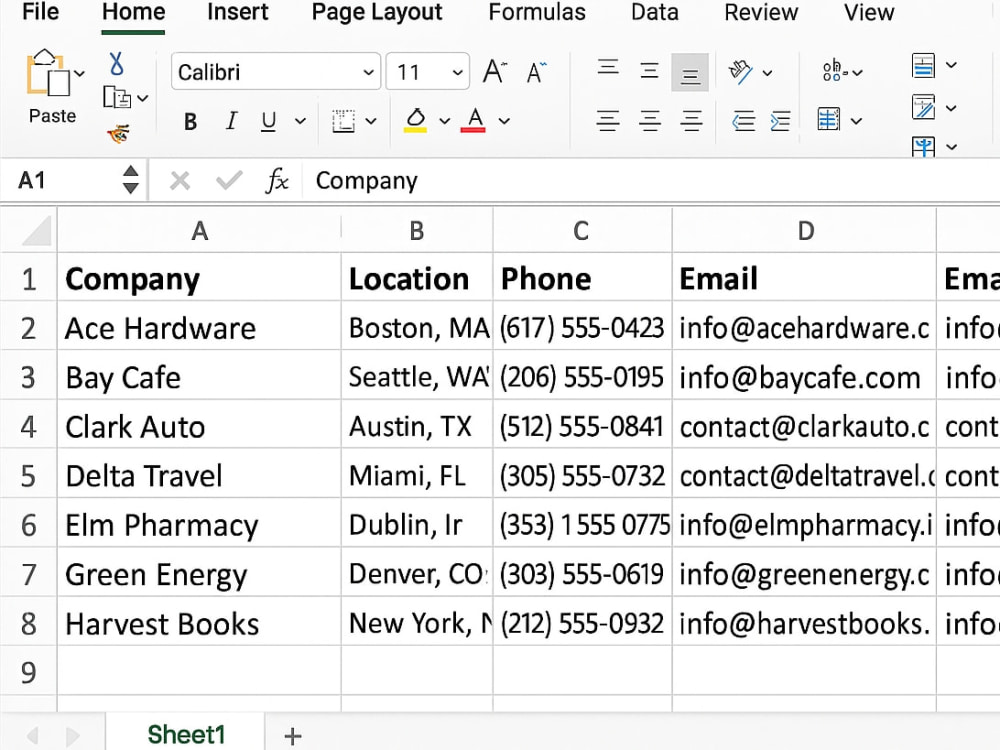Click the Orientation text angle icon
The image size is (1000, 750).
740,71
